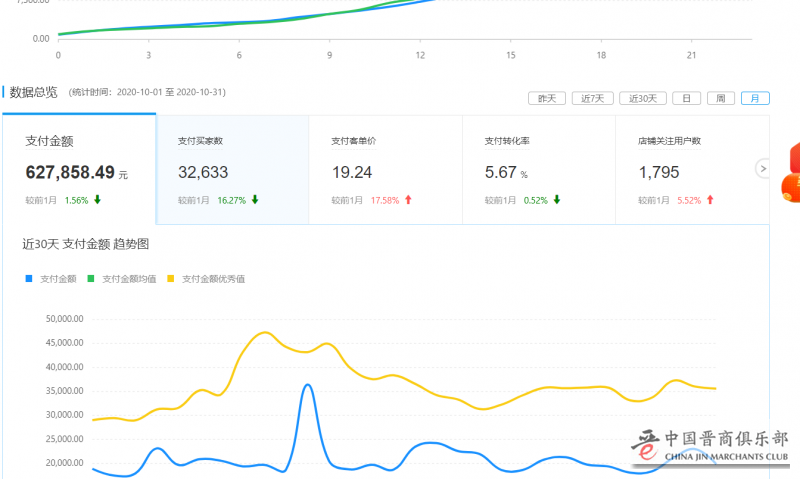
Task: Switch the statistics period to 周
Action: tap(720, 98)
